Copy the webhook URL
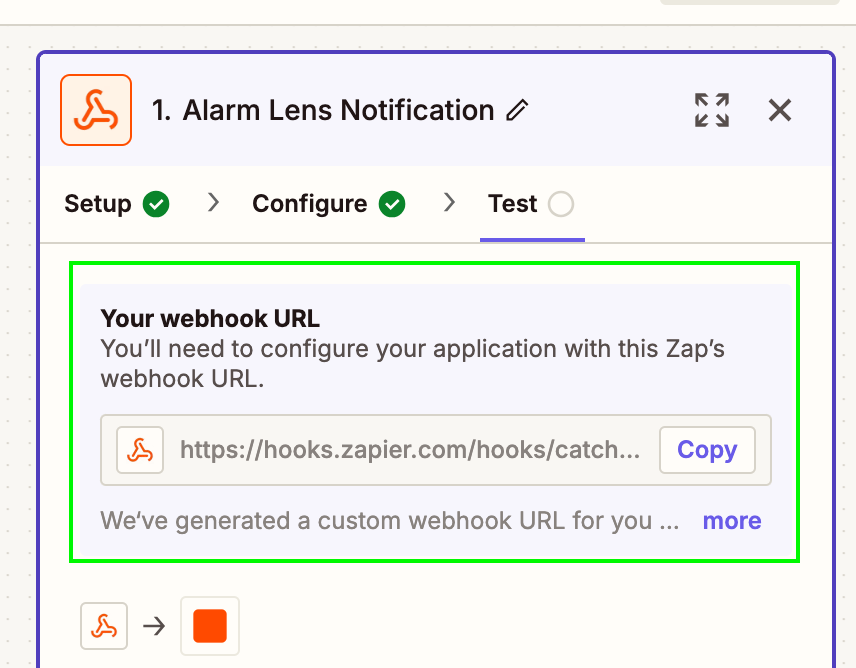856x668 pixels. [x=707, y=450]
